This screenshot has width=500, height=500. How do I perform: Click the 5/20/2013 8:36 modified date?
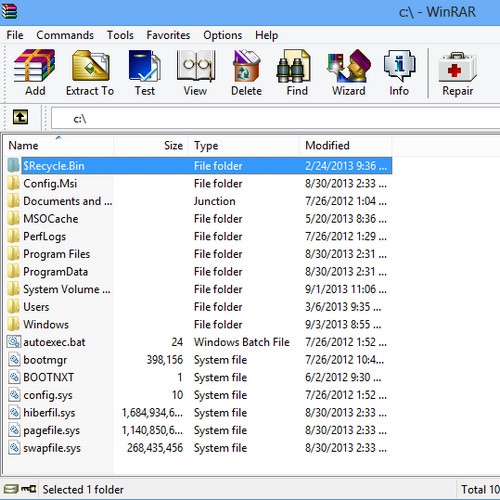point(346,219)
